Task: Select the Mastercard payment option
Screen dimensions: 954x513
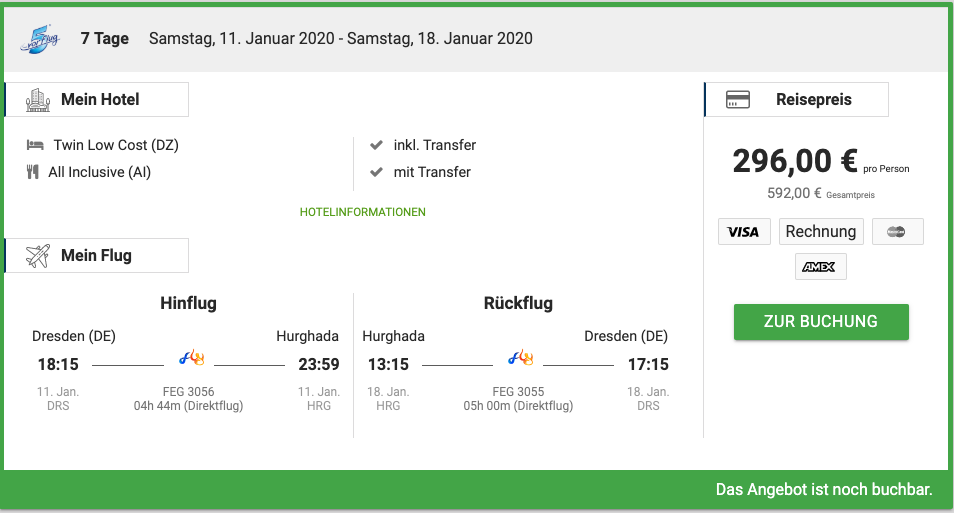Action: tap(897, 232)
